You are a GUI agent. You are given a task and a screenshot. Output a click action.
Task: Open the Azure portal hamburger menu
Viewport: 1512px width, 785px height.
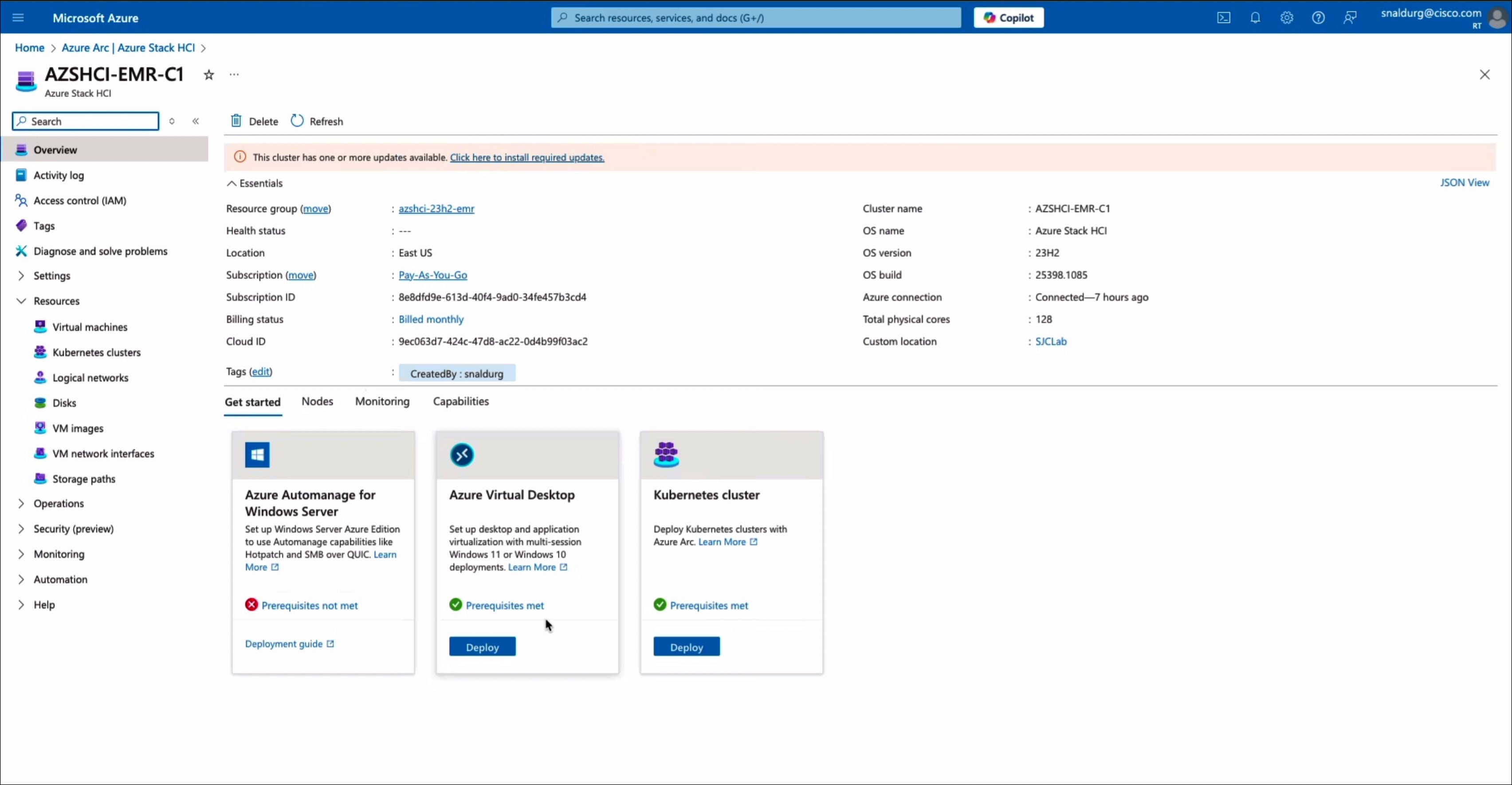tap(18, 18)
